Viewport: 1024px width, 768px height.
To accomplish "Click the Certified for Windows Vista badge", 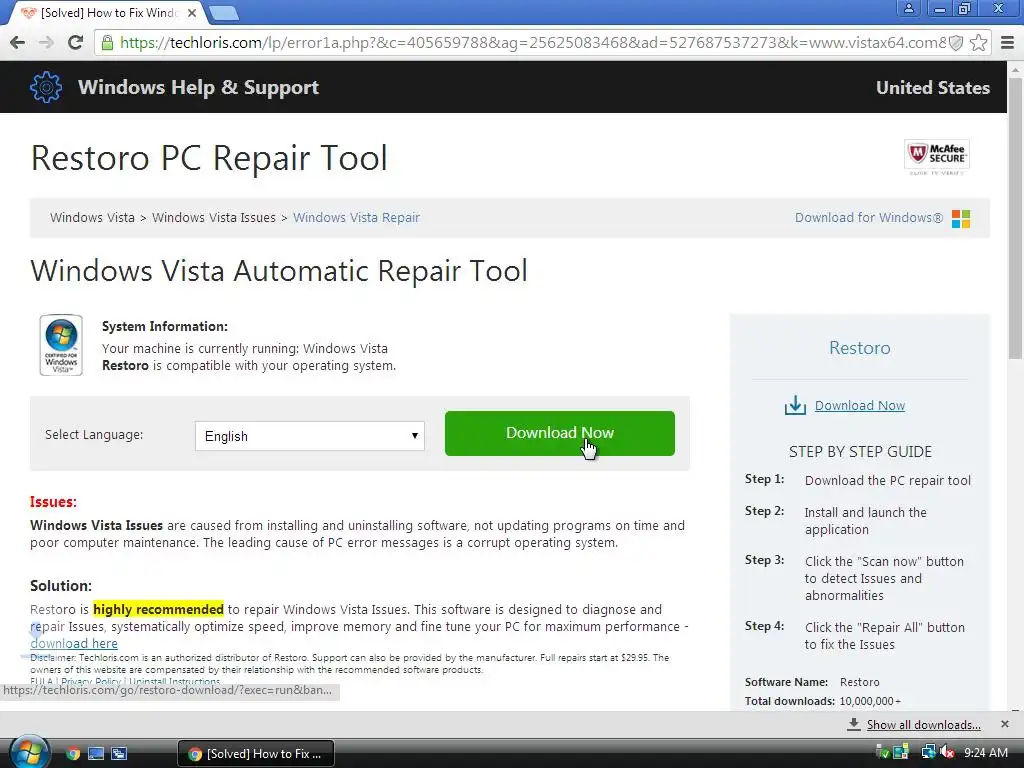I will tap(61, 345).
